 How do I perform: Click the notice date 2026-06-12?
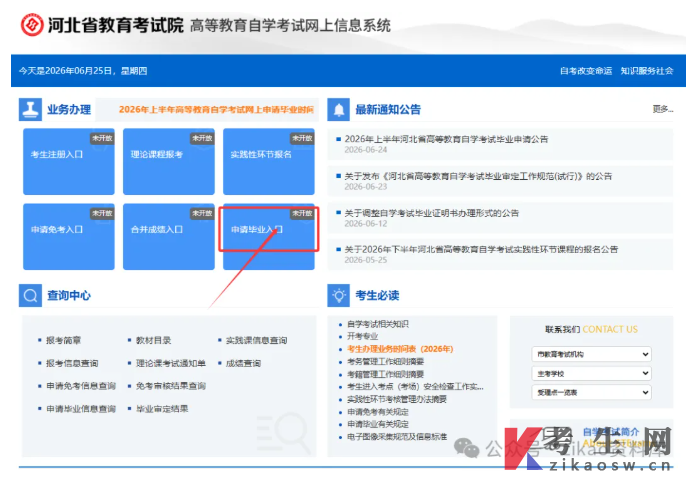[x=366, y=224]
